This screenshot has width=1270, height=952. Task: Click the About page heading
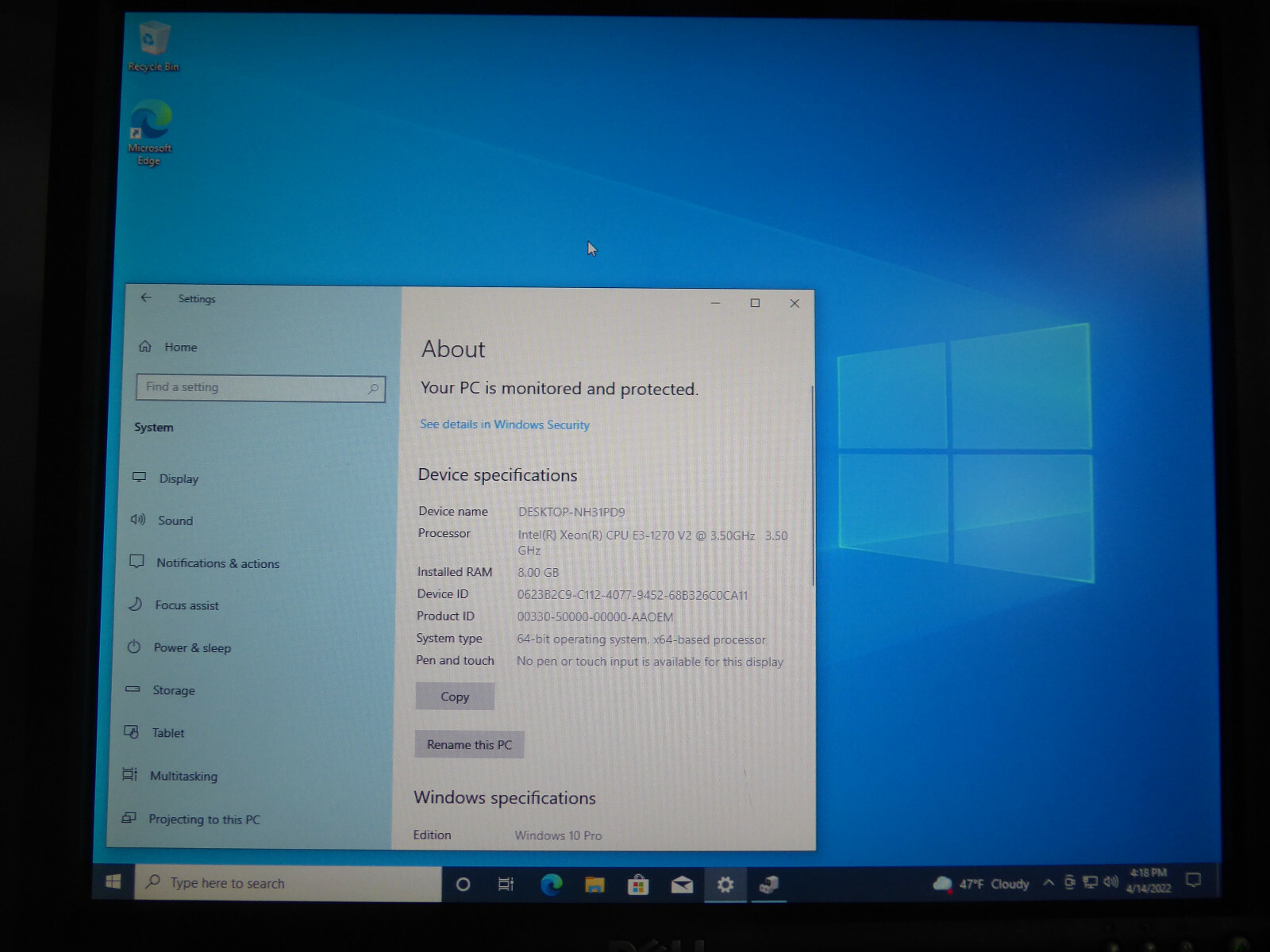(453, 349)
